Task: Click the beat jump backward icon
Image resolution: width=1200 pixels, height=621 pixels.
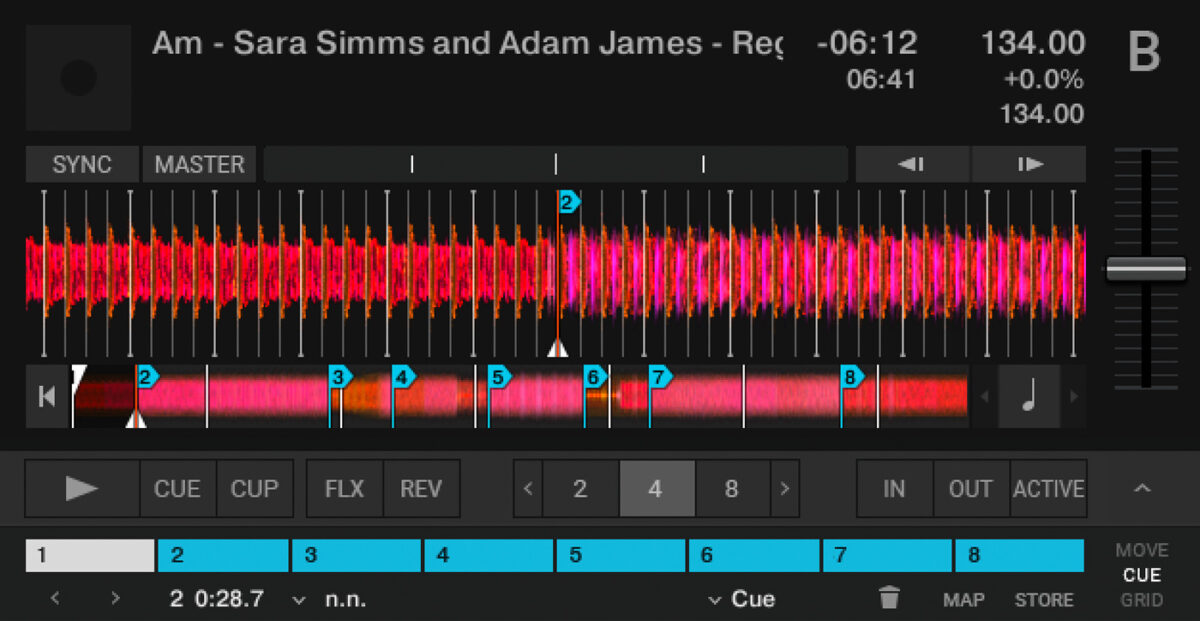Action: click(910, 164)
